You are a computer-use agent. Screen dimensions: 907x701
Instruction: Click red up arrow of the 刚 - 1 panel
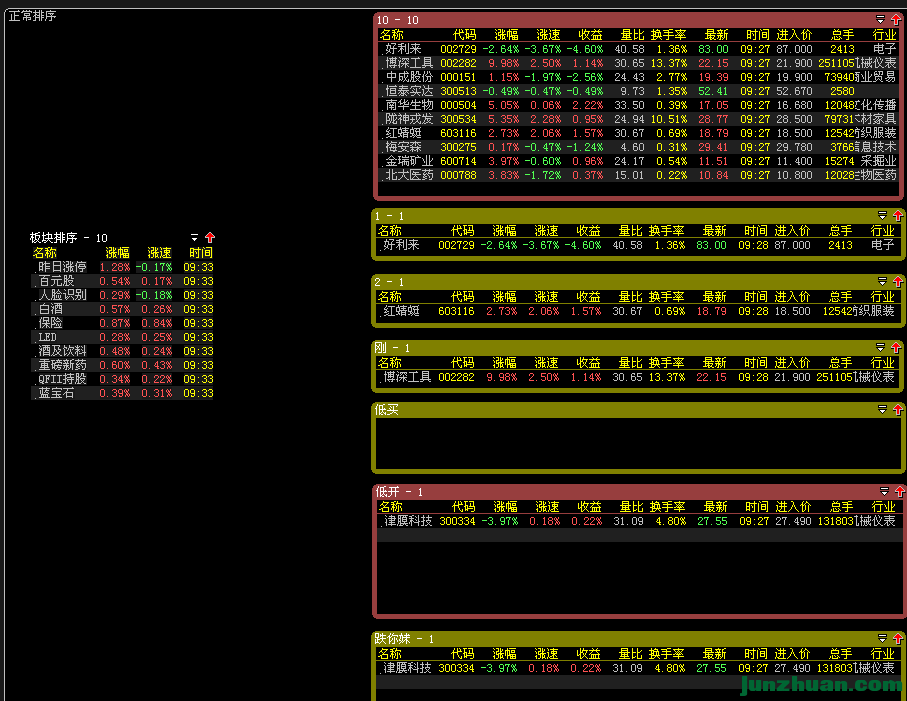pos(897,348)
